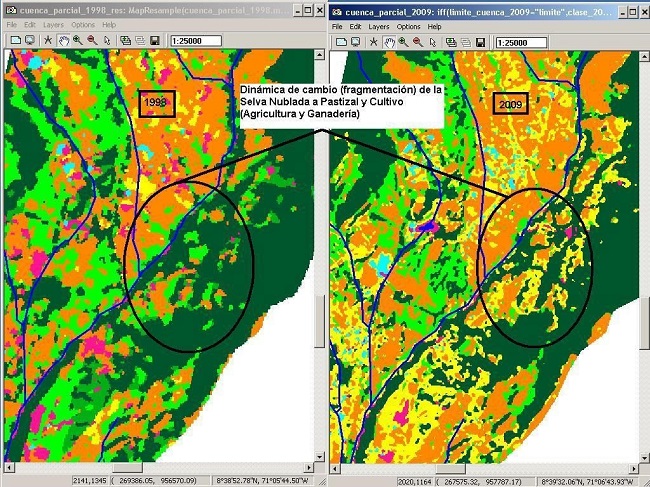Click the Add Layer icon in 1998 window
This screenshot has width=650, height=487.
(125, 41)
